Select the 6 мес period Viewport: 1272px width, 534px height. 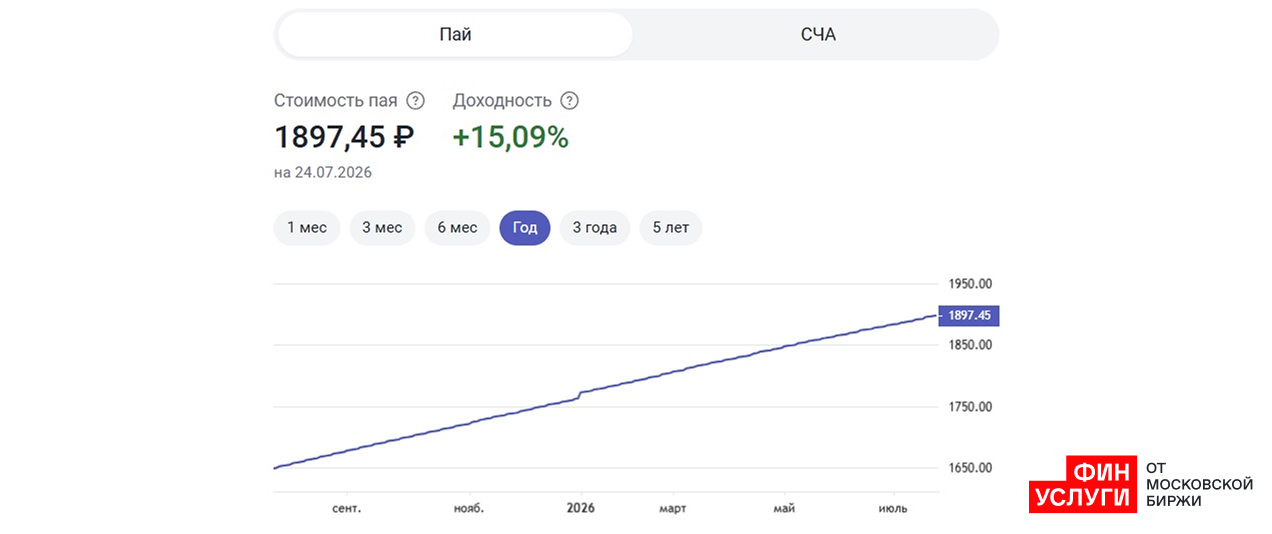(457, 228)
